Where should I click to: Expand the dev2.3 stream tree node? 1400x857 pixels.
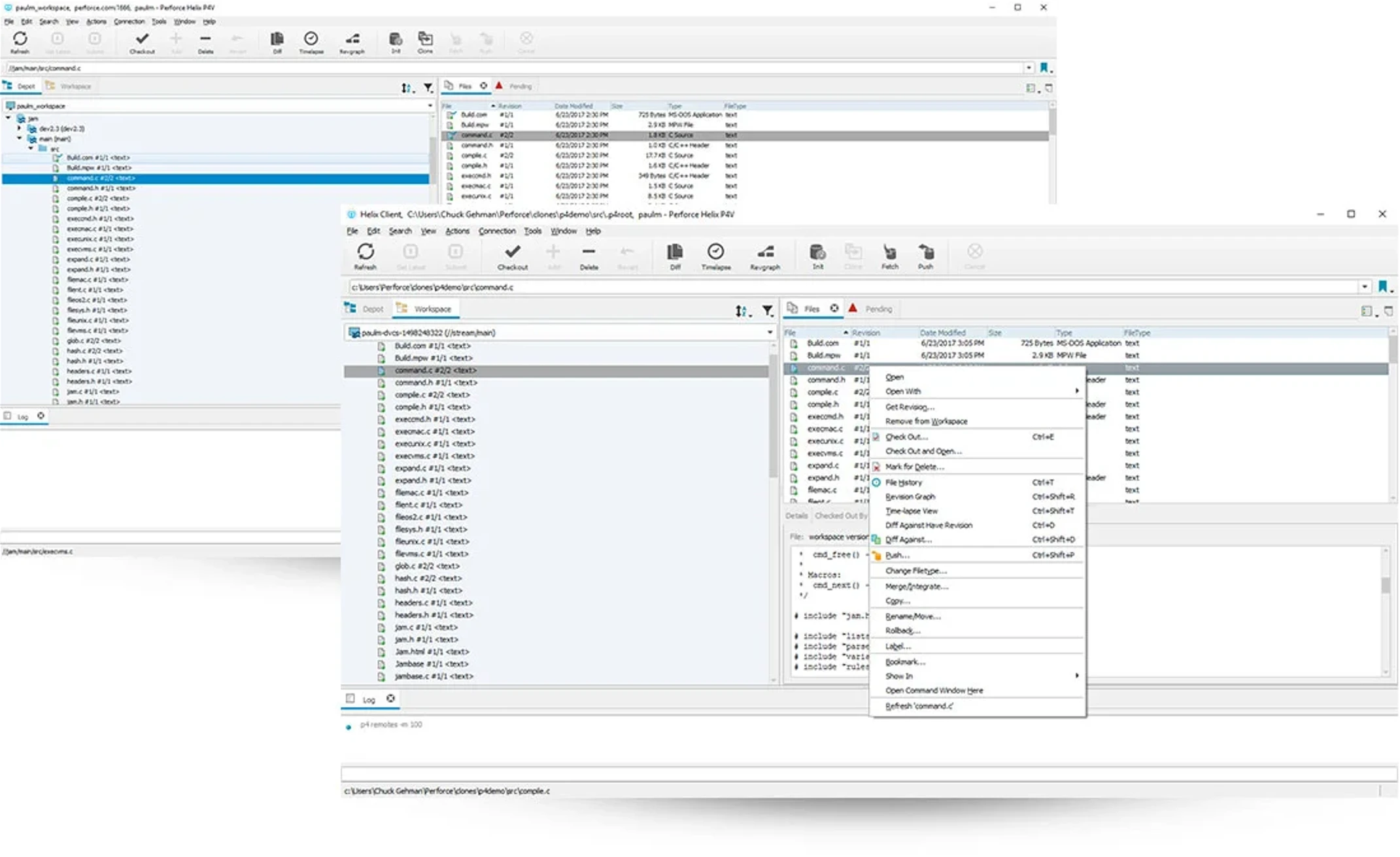click(20, 129)
